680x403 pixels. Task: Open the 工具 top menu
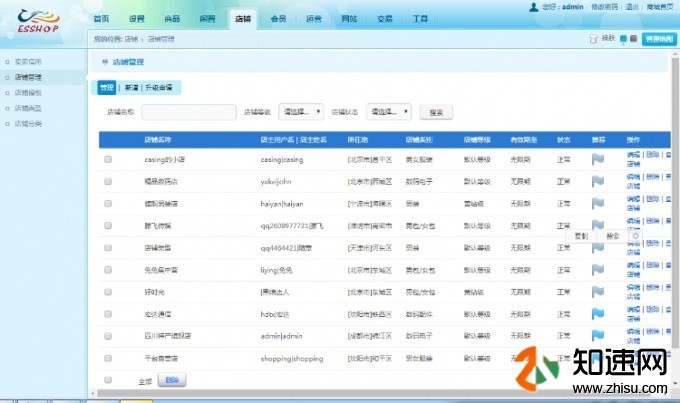[x=420, y=19]
